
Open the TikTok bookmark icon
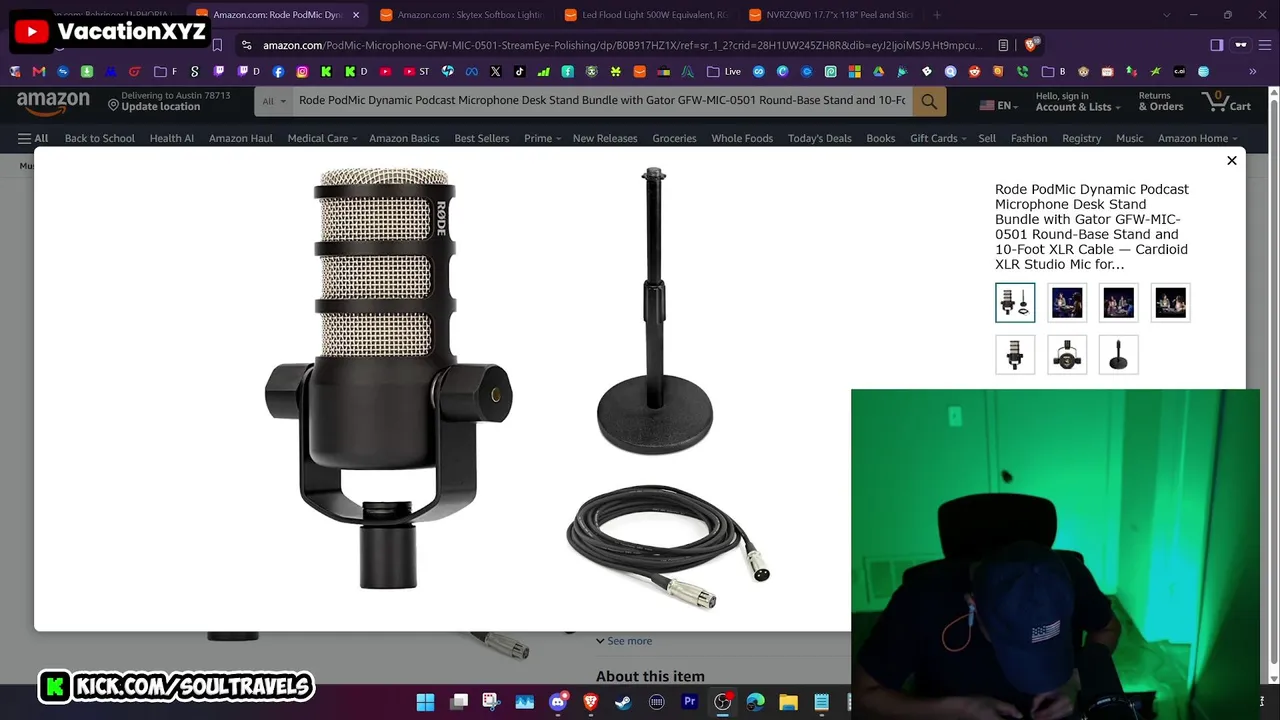click(x=519, y=72)
